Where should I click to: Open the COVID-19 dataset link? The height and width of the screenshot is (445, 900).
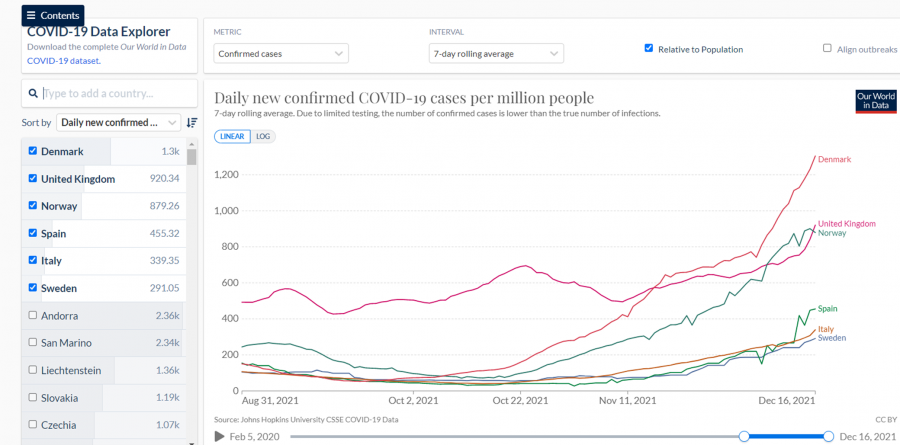pyautogui.click(x=62, y=61)
